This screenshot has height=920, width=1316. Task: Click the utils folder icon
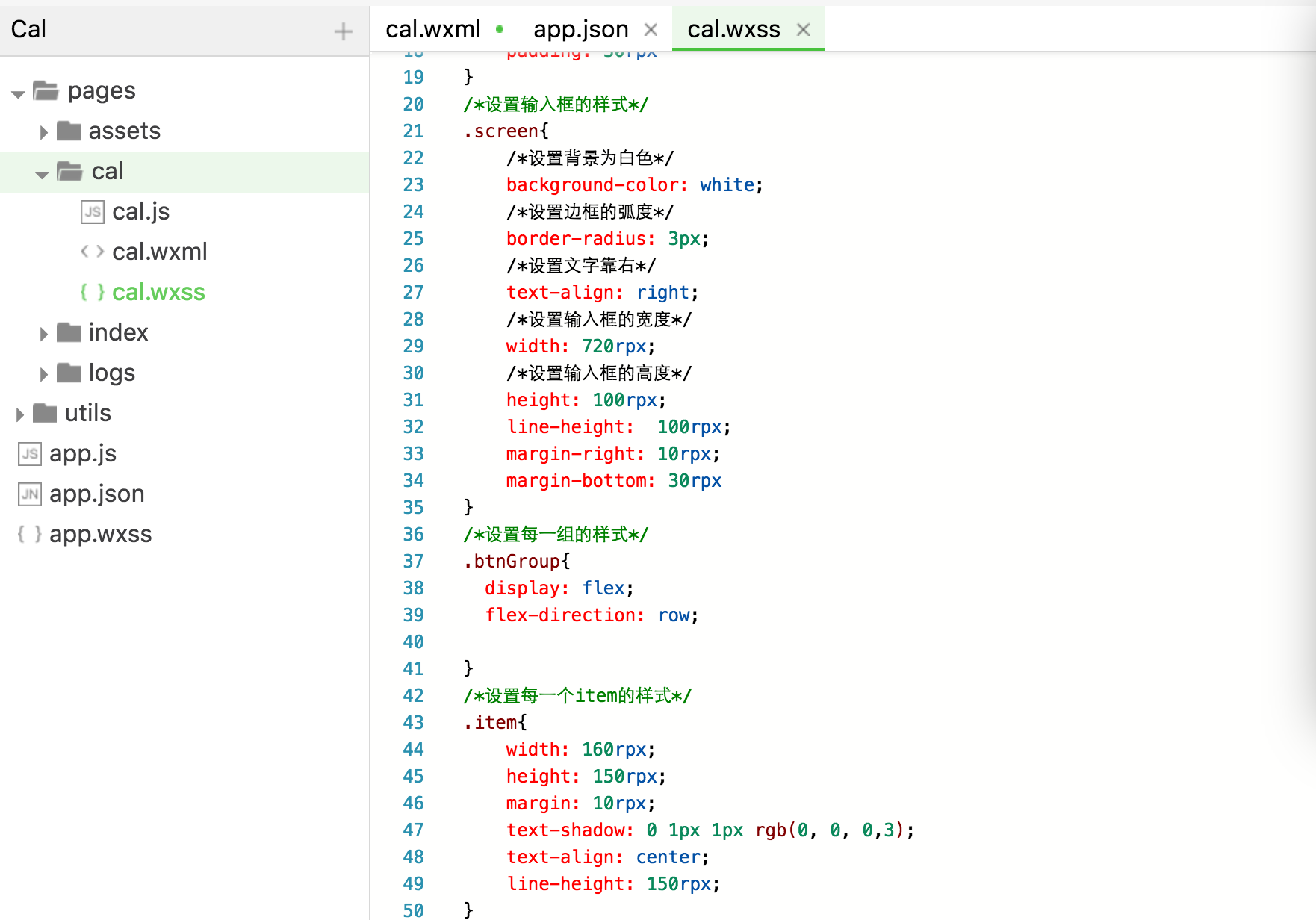click(45, 413)
